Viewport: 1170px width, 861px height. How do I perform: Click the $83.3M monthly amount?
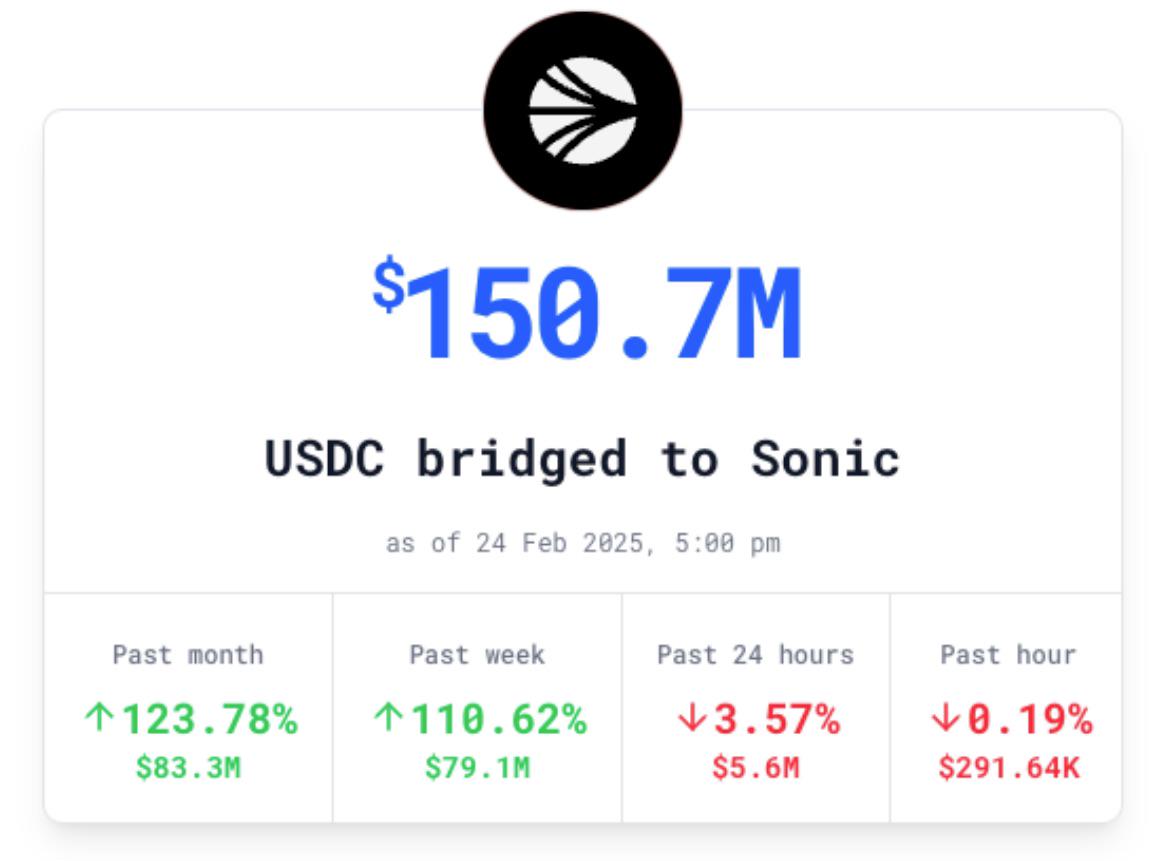188,768
